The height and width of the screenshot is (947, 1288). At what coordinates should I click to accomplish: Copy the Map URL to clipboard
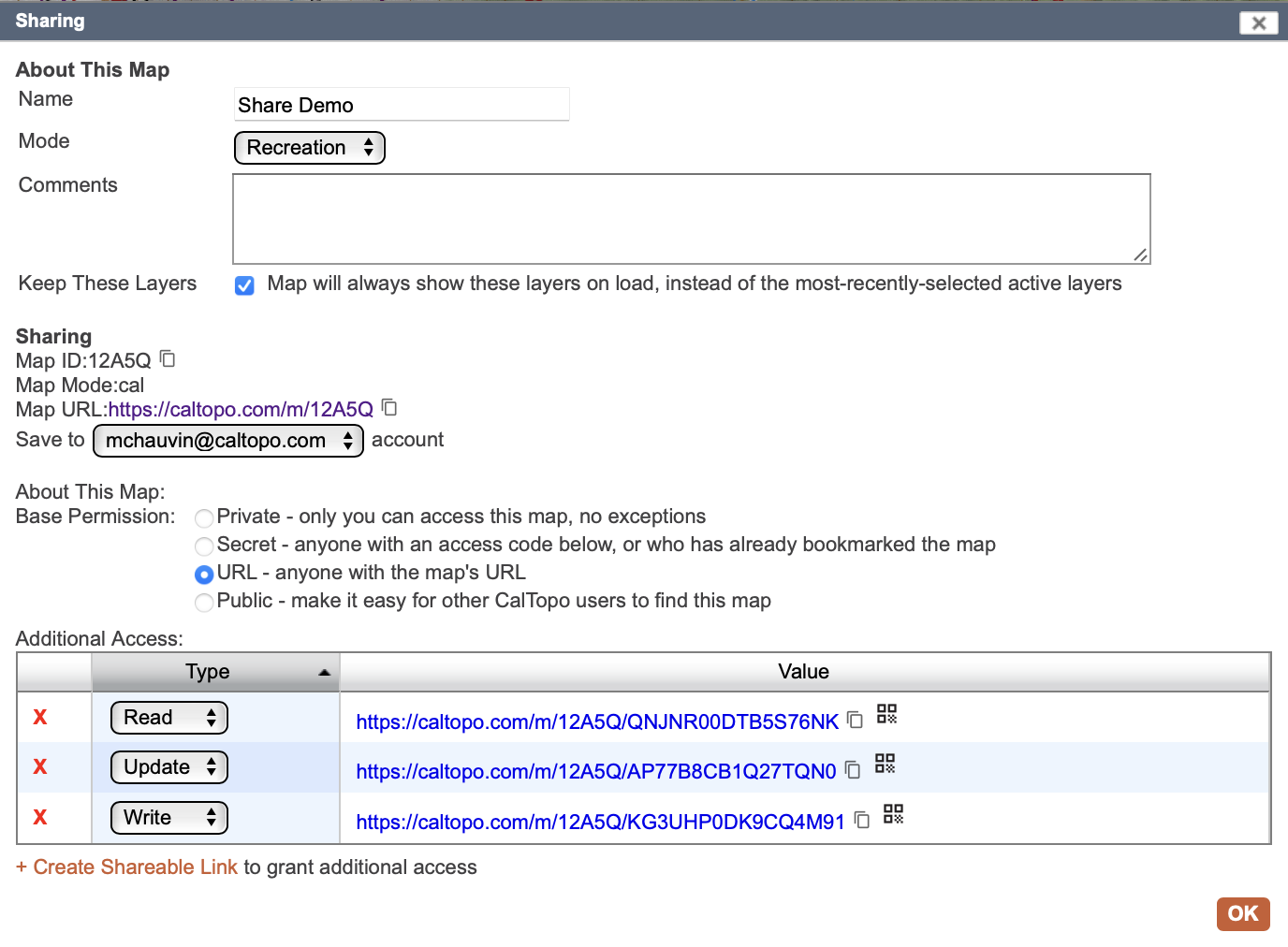click(389, 408)
